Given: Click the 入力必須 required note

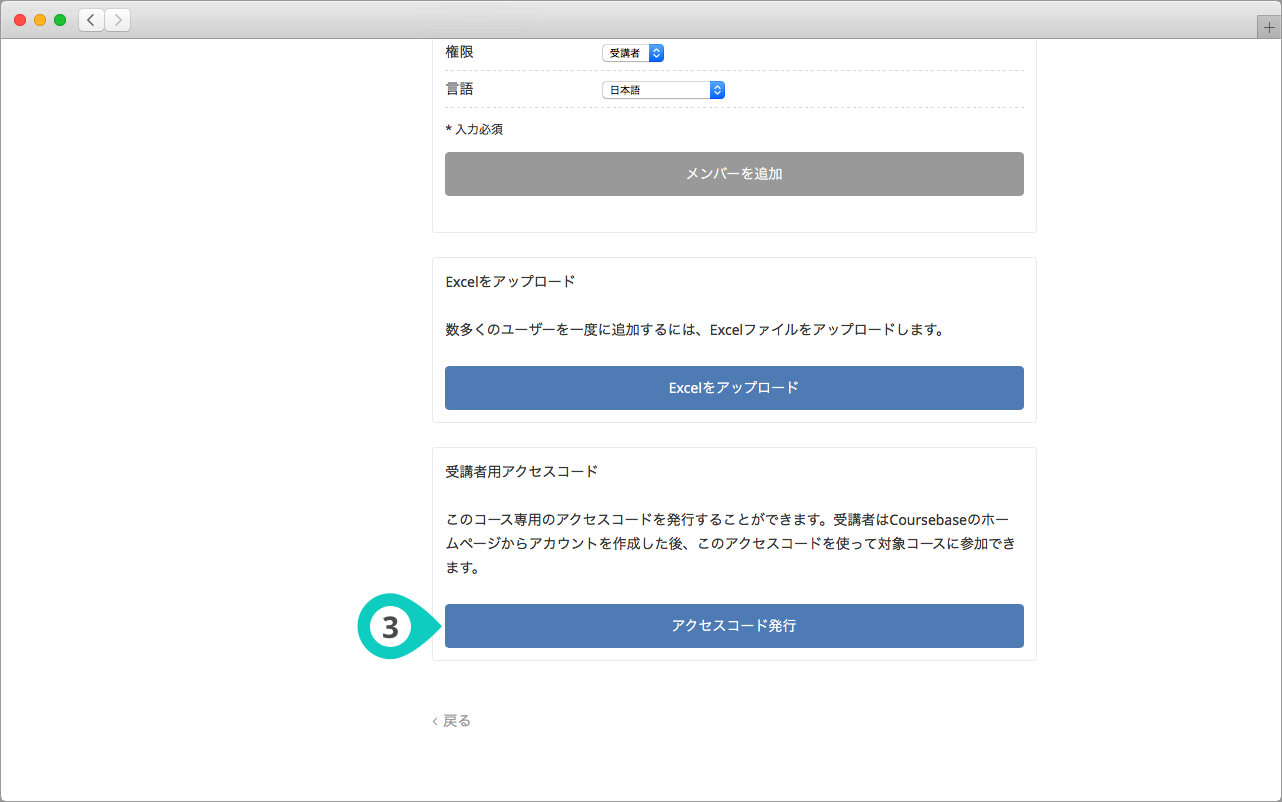Looking at the screenshot, I should 474,129.
